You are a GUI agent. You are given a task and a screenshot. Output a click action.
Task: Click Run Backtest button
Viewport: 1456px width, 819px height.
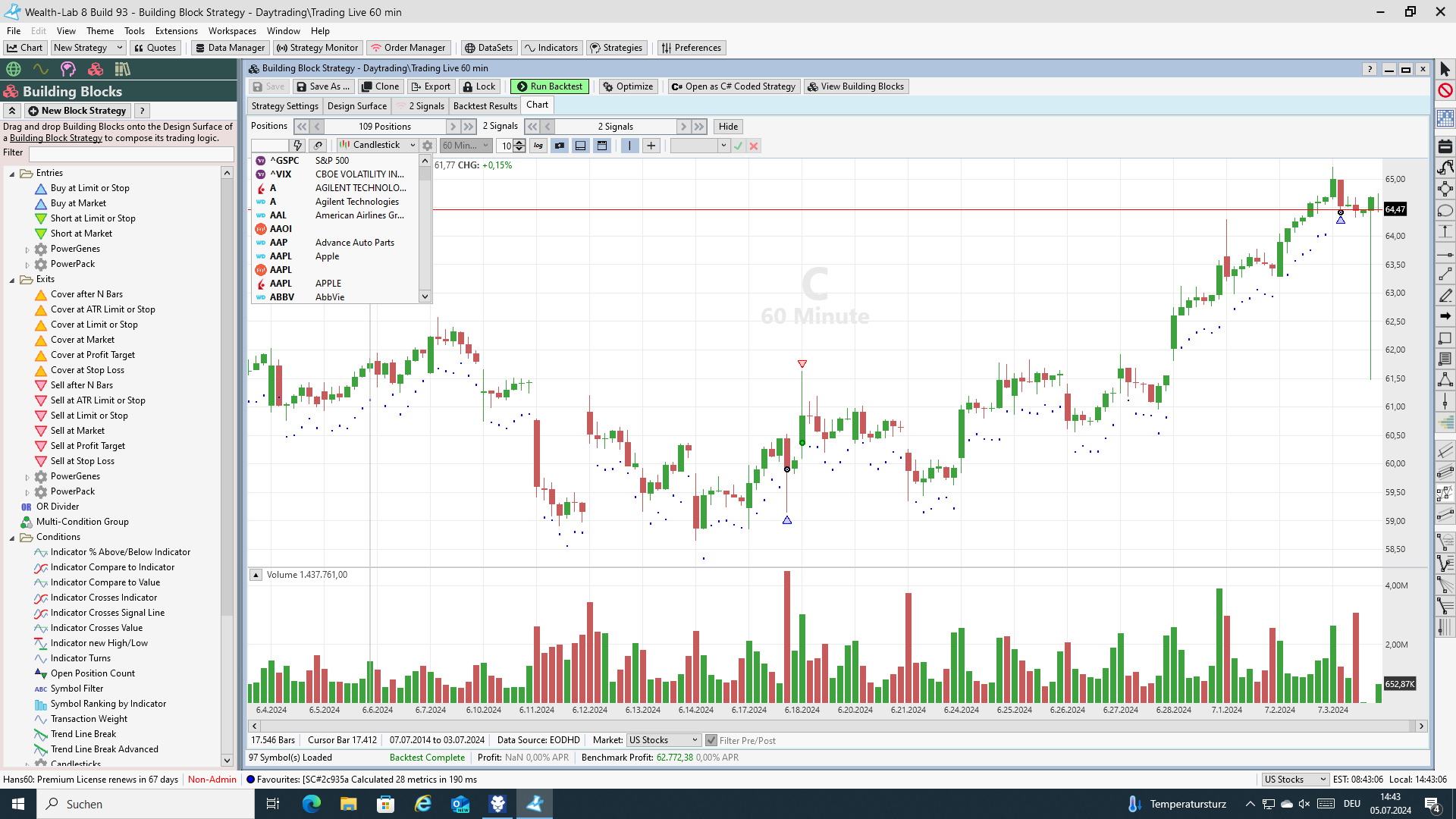coord(550,86)
